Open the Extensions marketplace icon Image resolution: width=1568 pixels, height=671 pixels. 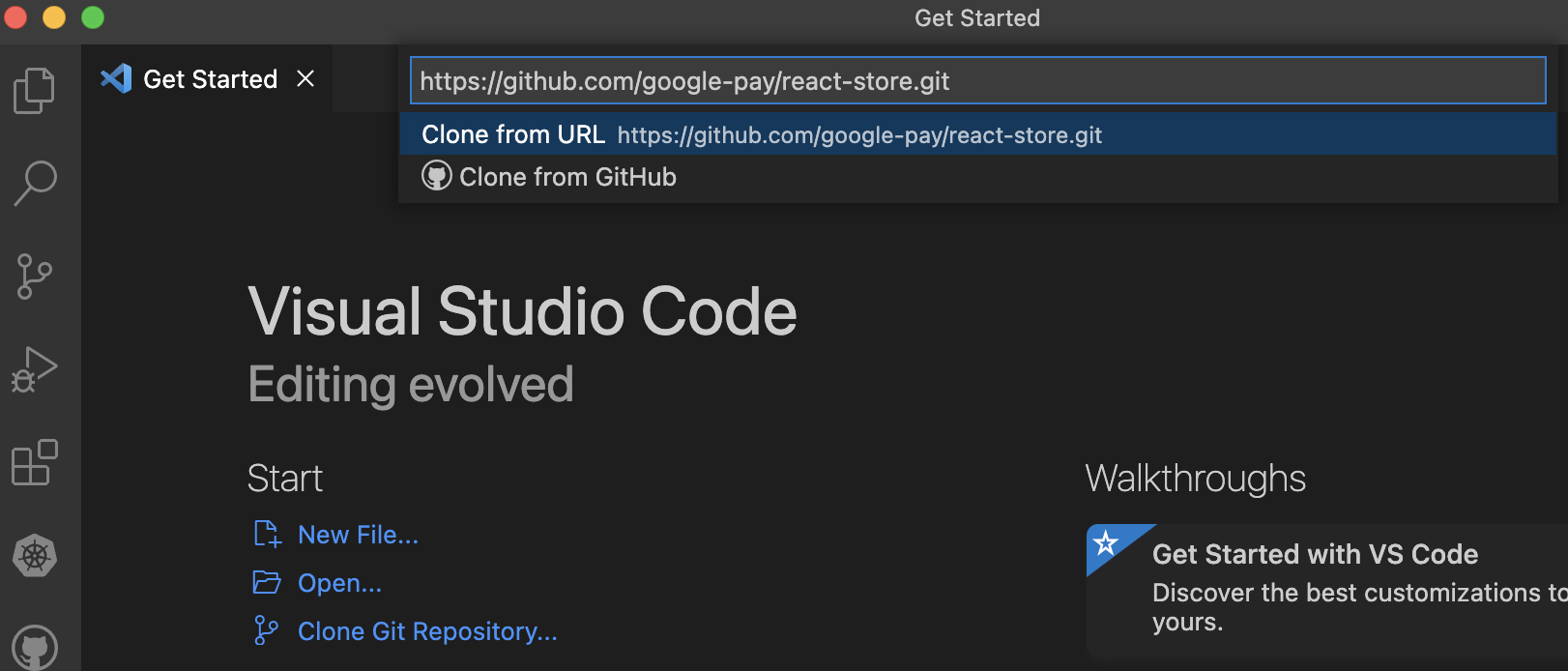point(35,463)
